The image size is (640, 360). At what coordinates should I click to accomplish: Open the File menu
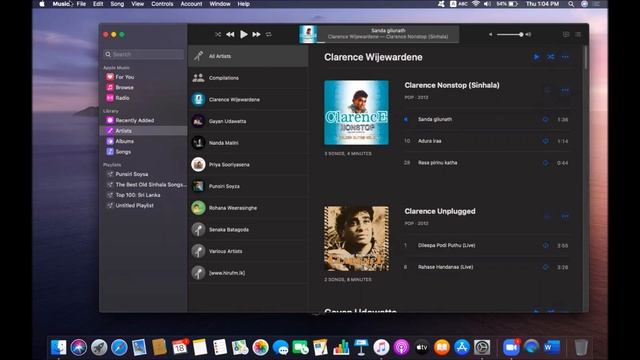81,4
